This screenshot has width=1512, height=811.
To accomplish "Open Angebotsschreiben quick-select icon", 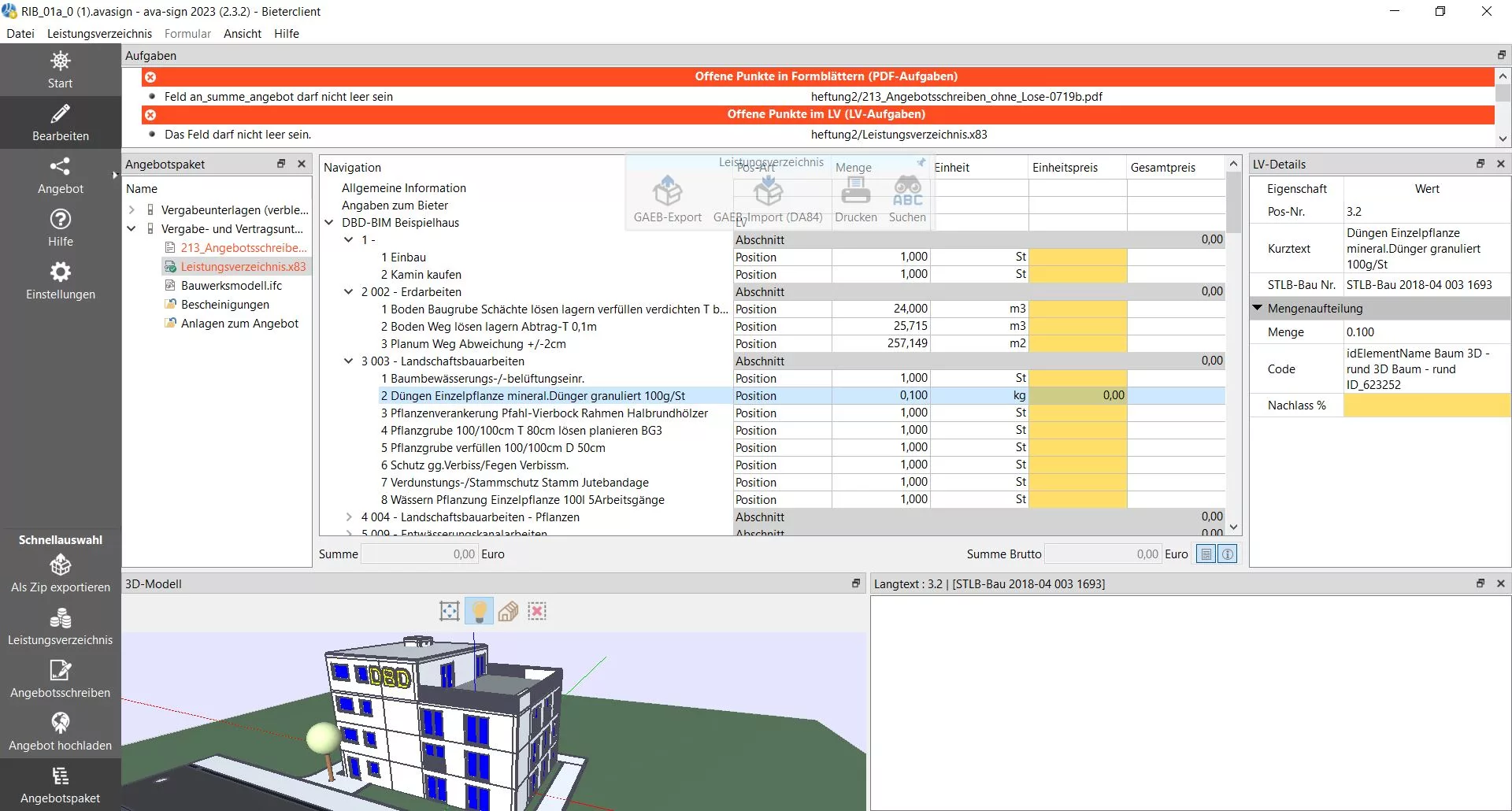I will pos(61,680).
